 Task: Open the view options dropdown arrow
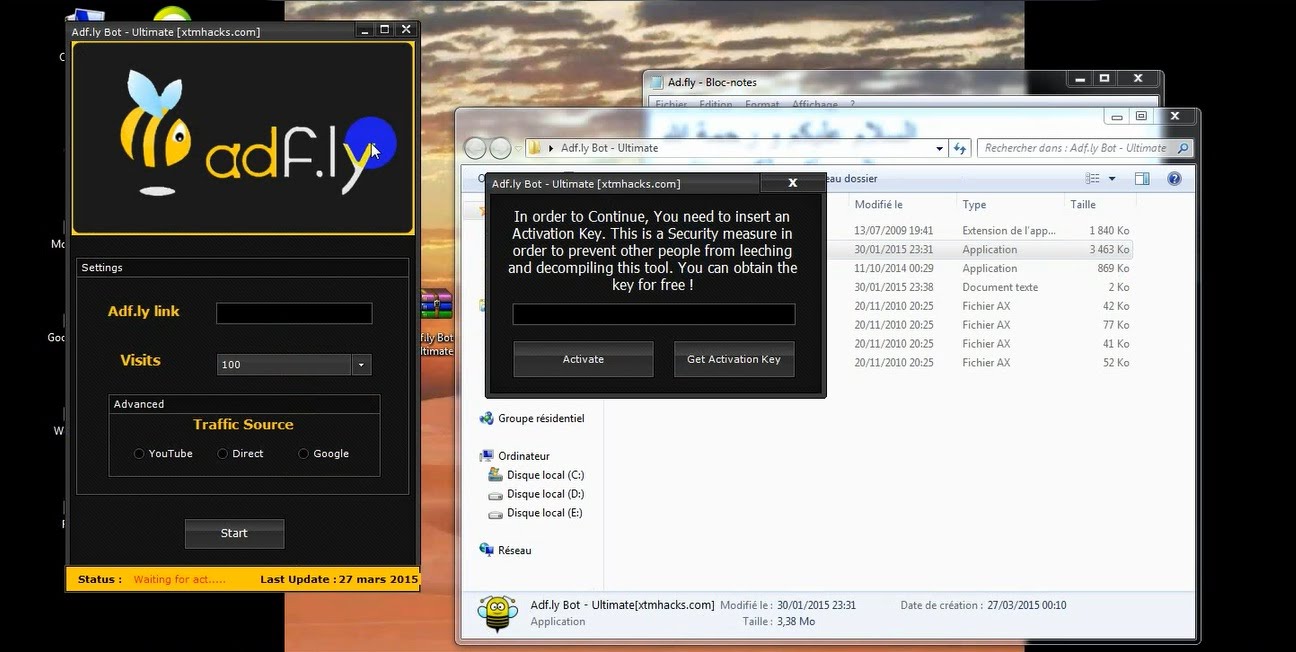pyautogui.click(x=1112, y=179)
